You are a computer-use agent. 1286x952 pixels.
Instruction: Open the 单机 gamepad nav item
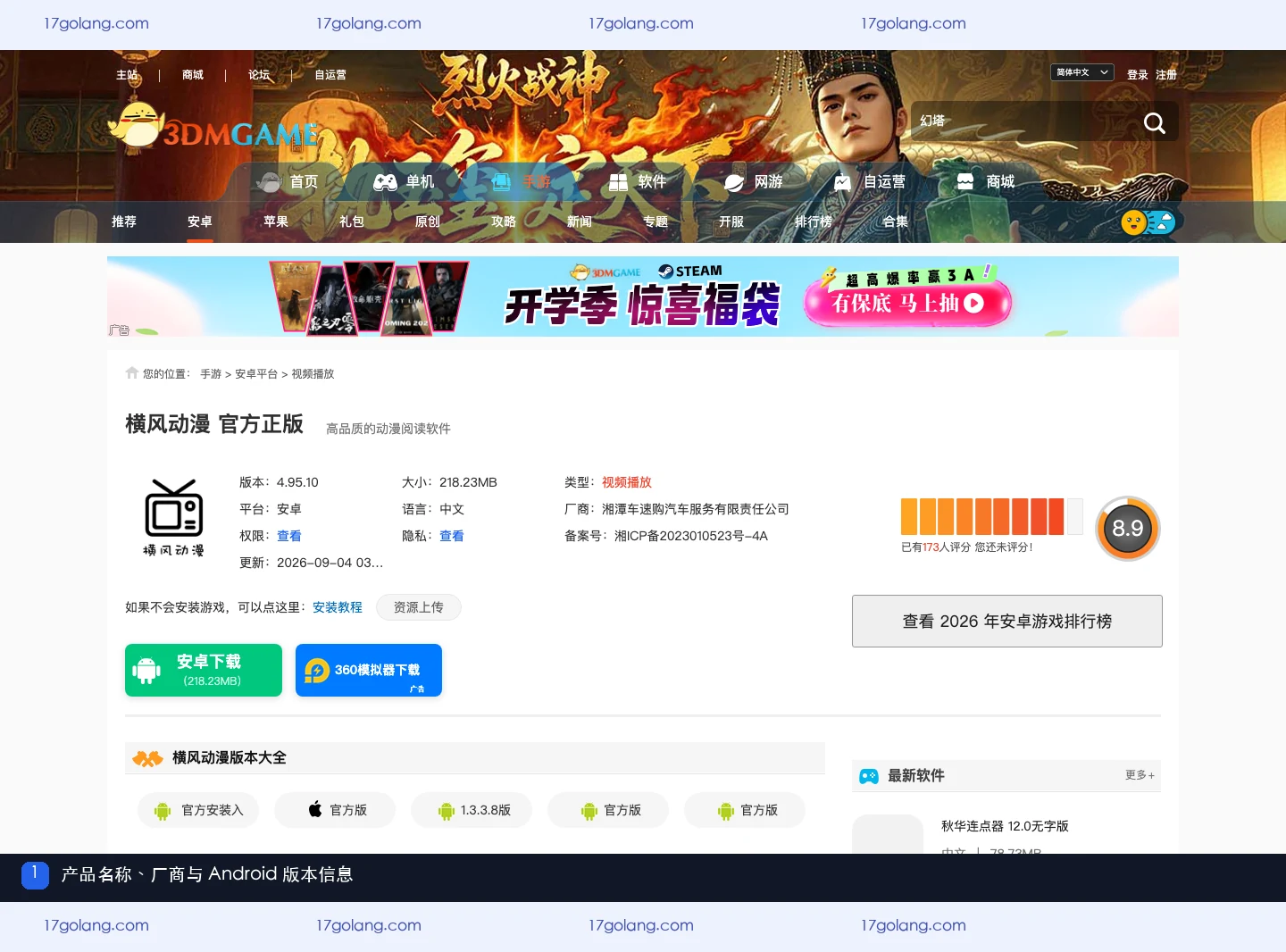tap(404, 182)
